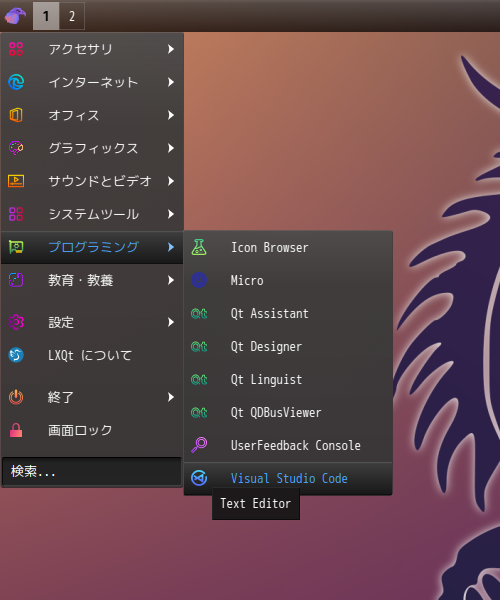Switch to virtual desktop 2
The height and width of the screenshot is (600, 500).
[72, 16]
